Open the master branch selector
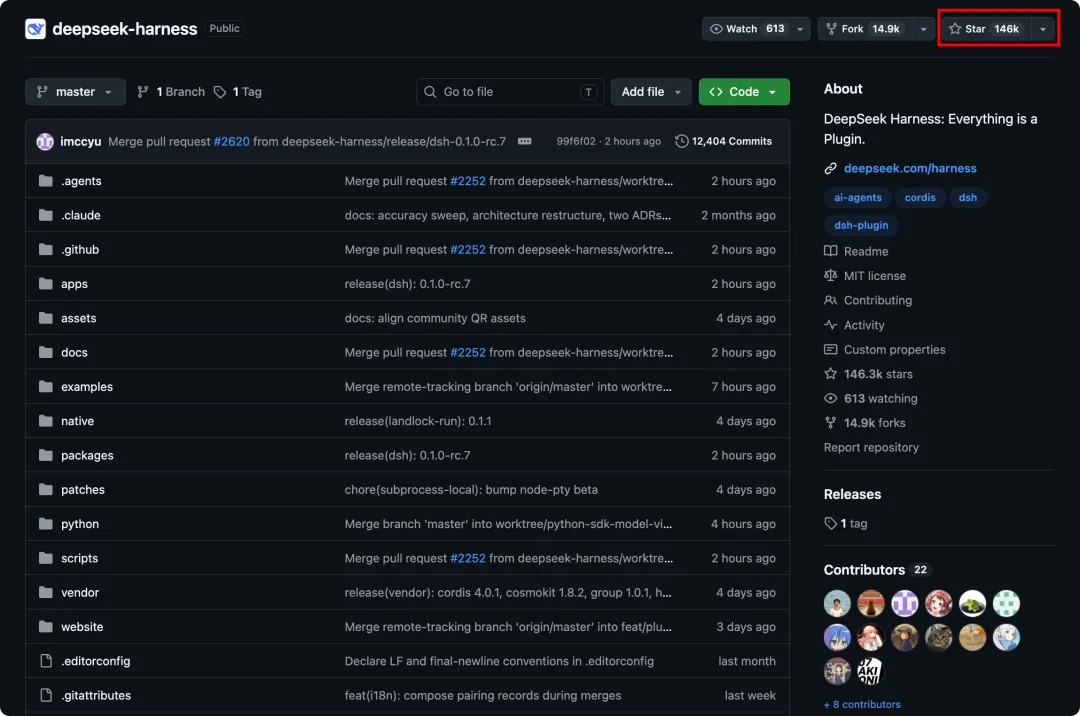Image resolution: width=1080 pixels, height=716 pixels. pos(75,92)
